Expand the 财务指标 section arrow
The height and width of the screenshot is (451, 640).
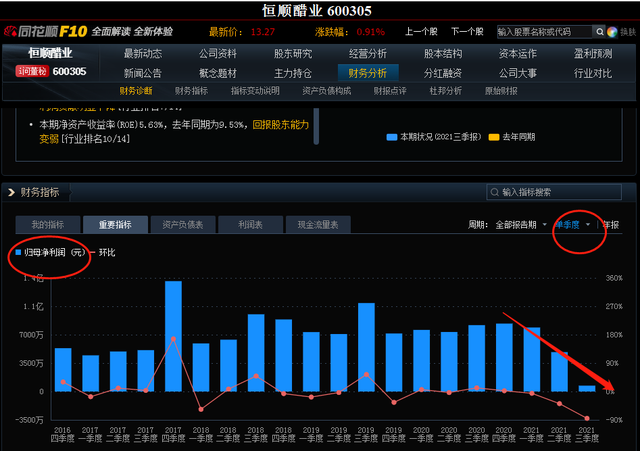pyautogui.click(x=11, y=192)
